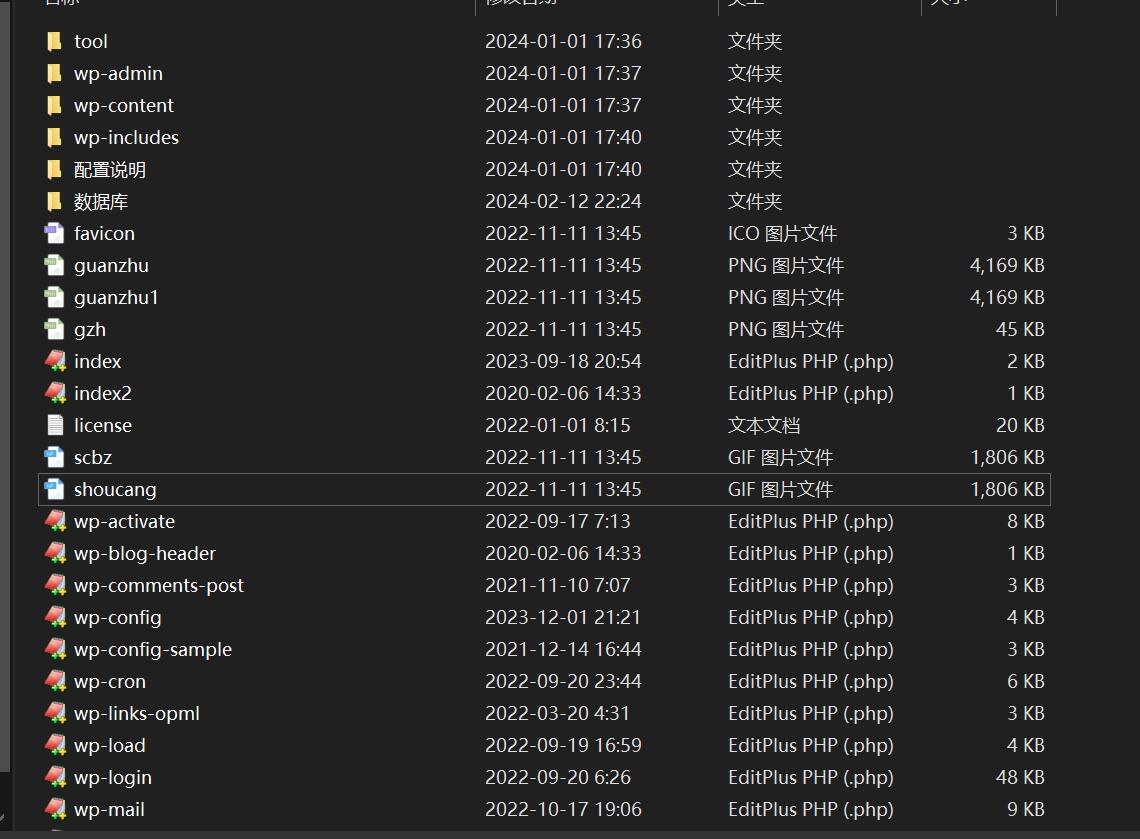Click the index2 PHP file icon
The height and width of the screenshot is (839, 1140).
(54, 393)
